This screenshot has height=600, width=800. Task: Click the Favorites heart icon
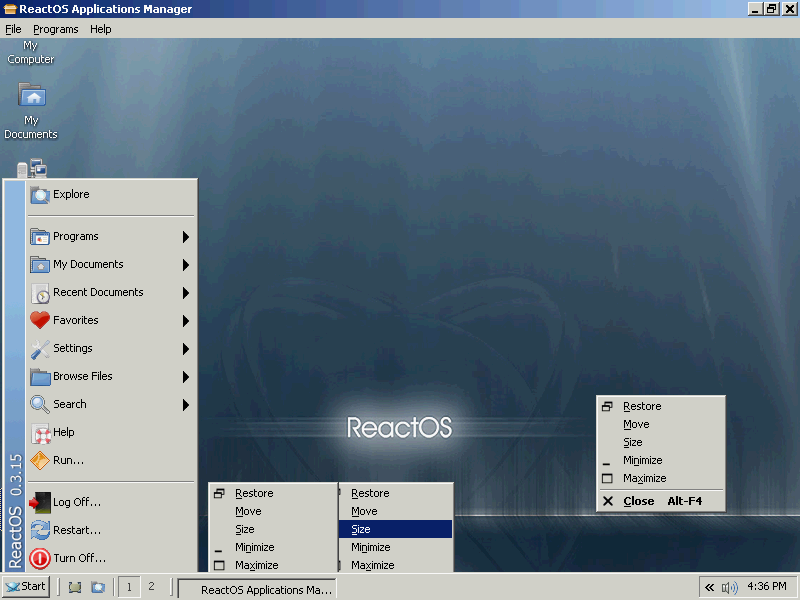40,321
